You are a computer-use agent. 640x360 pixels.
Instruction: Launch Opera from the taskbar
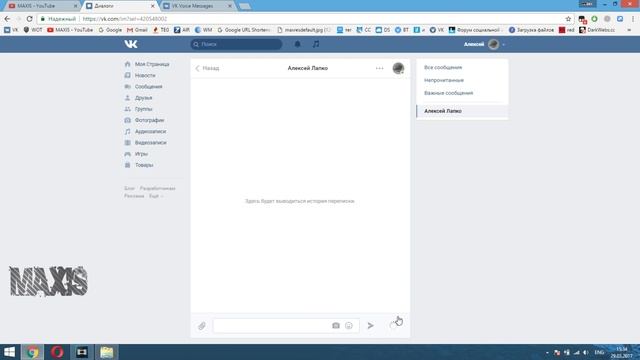(57, 352)
